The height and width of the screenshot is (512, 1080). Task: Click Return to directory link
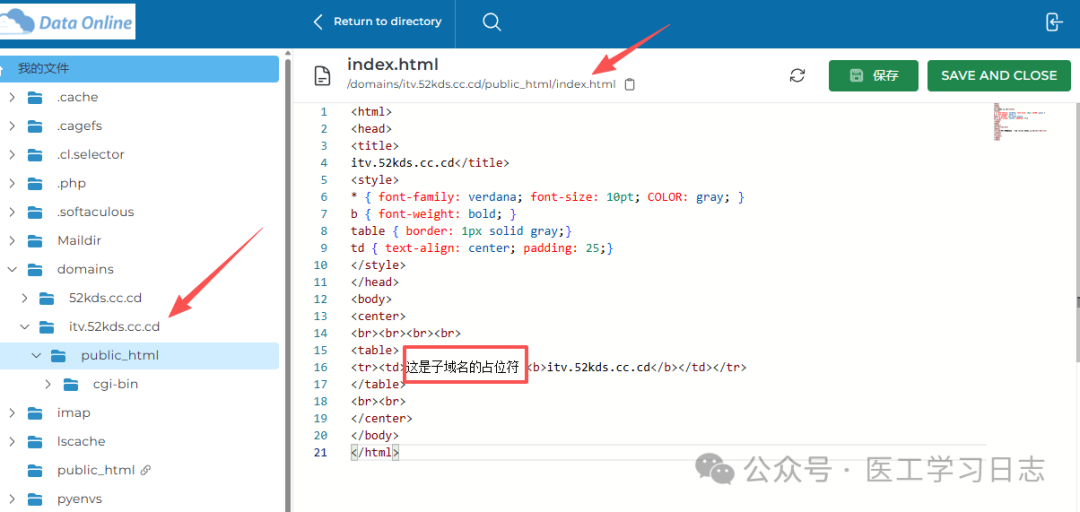tap(377, 22)
